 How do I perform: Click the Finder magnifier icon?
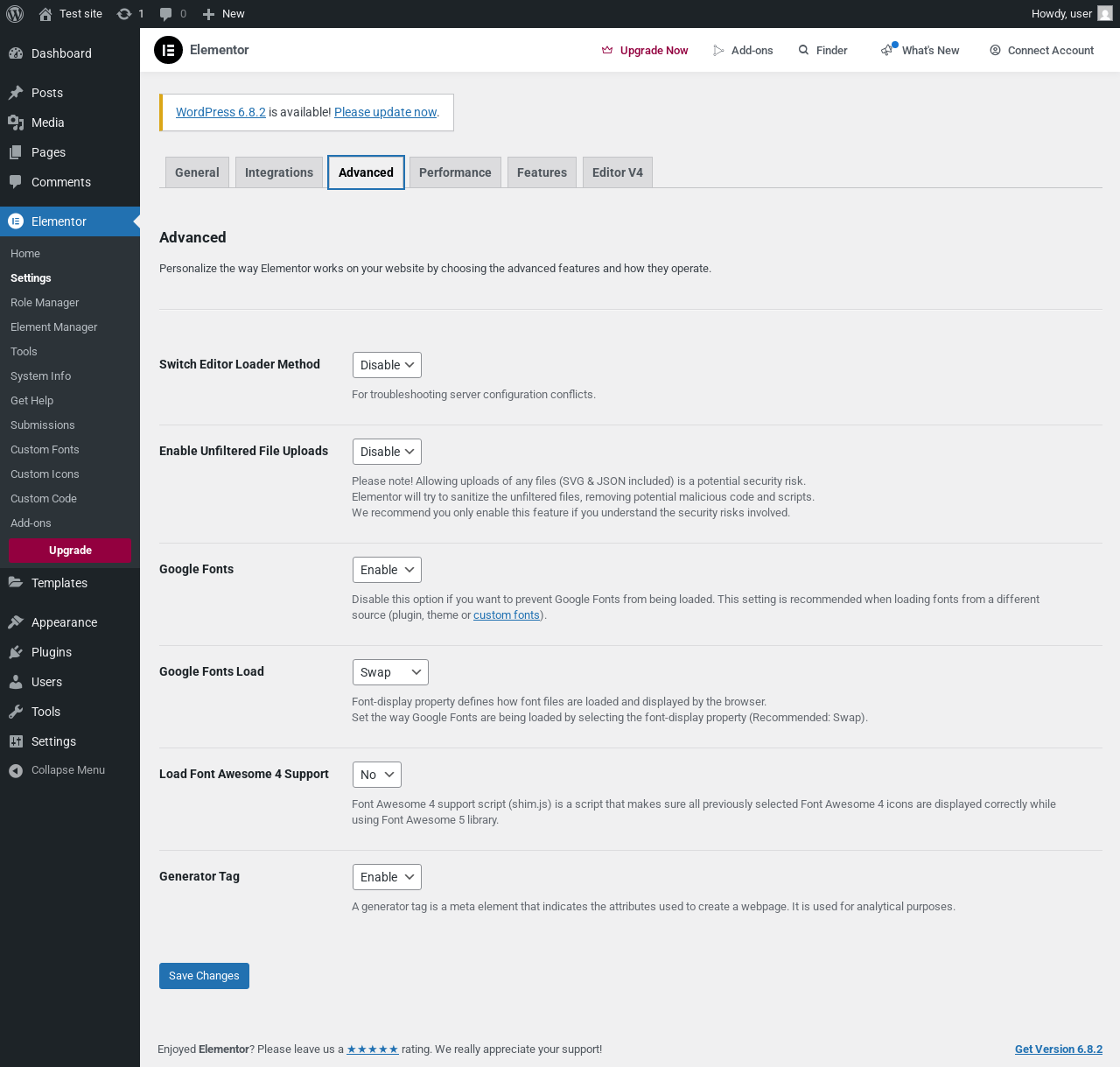[803, 51]
